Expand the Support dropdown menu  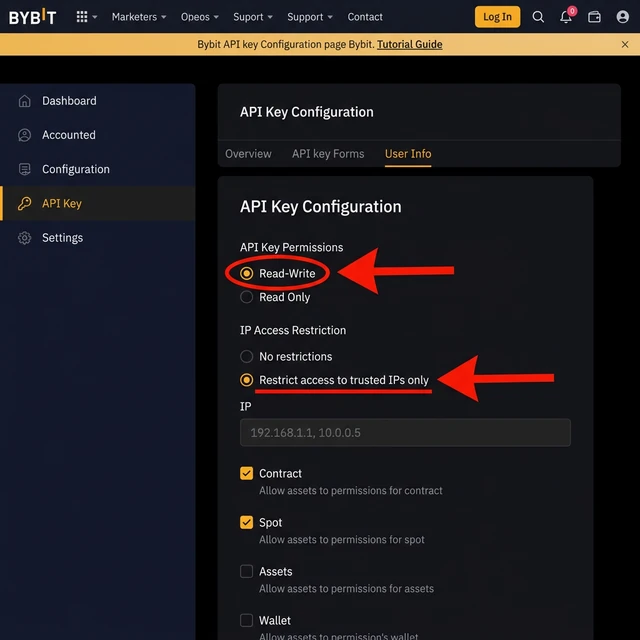click(310, 17)
